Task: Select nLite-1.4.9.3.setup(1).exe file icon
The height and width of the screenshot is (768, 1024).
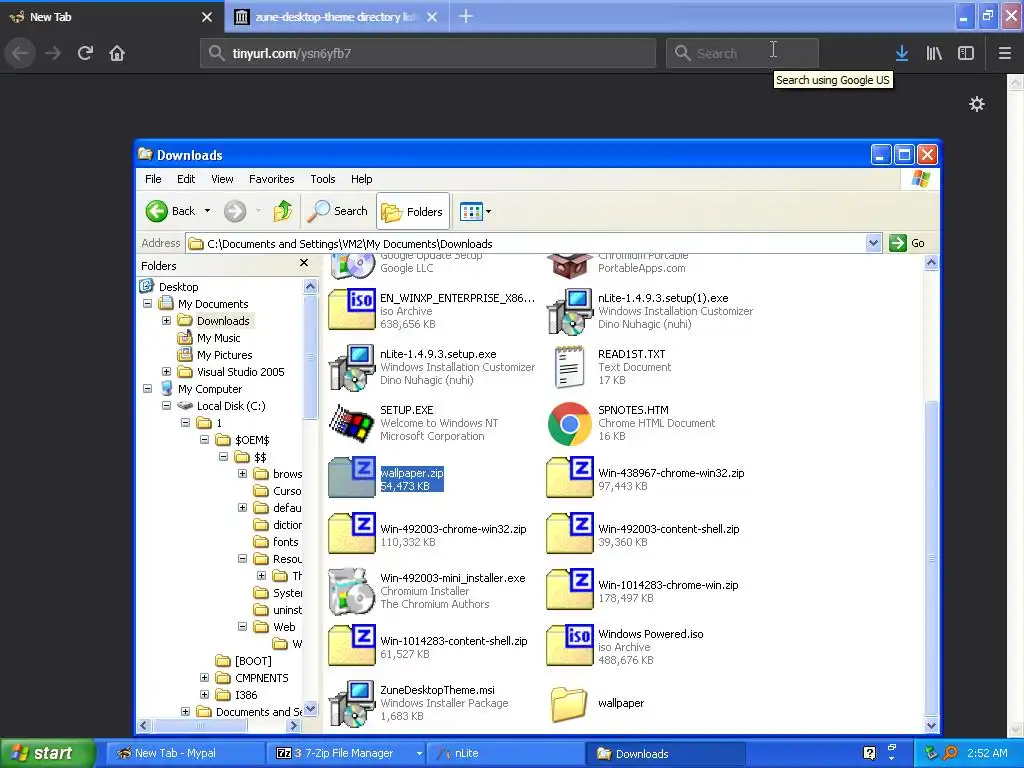Action: pos(570,312)
